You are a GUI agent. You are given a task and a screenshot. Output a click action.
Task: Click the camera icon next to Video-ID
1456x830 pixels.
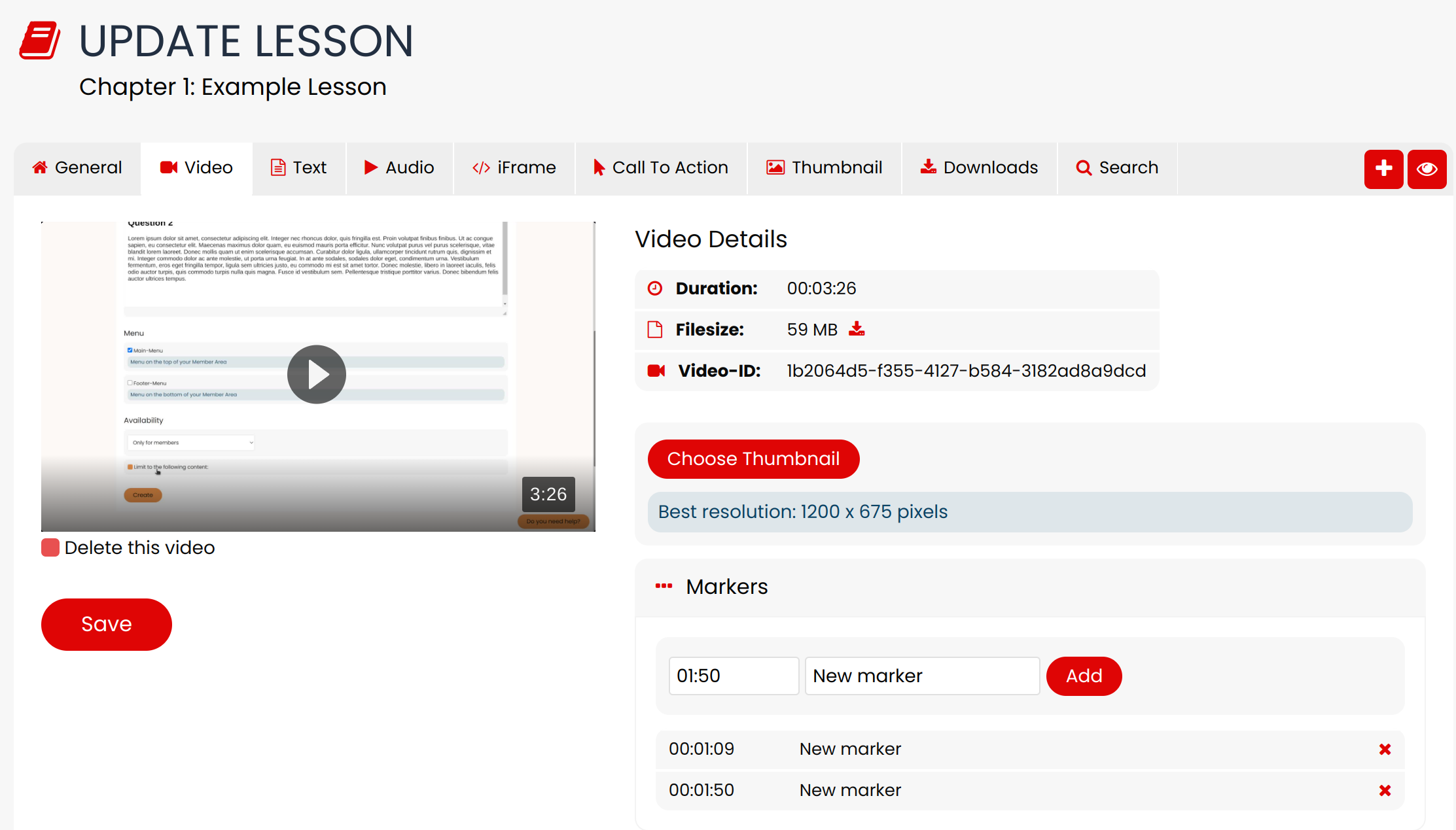[x=656, y=371]
